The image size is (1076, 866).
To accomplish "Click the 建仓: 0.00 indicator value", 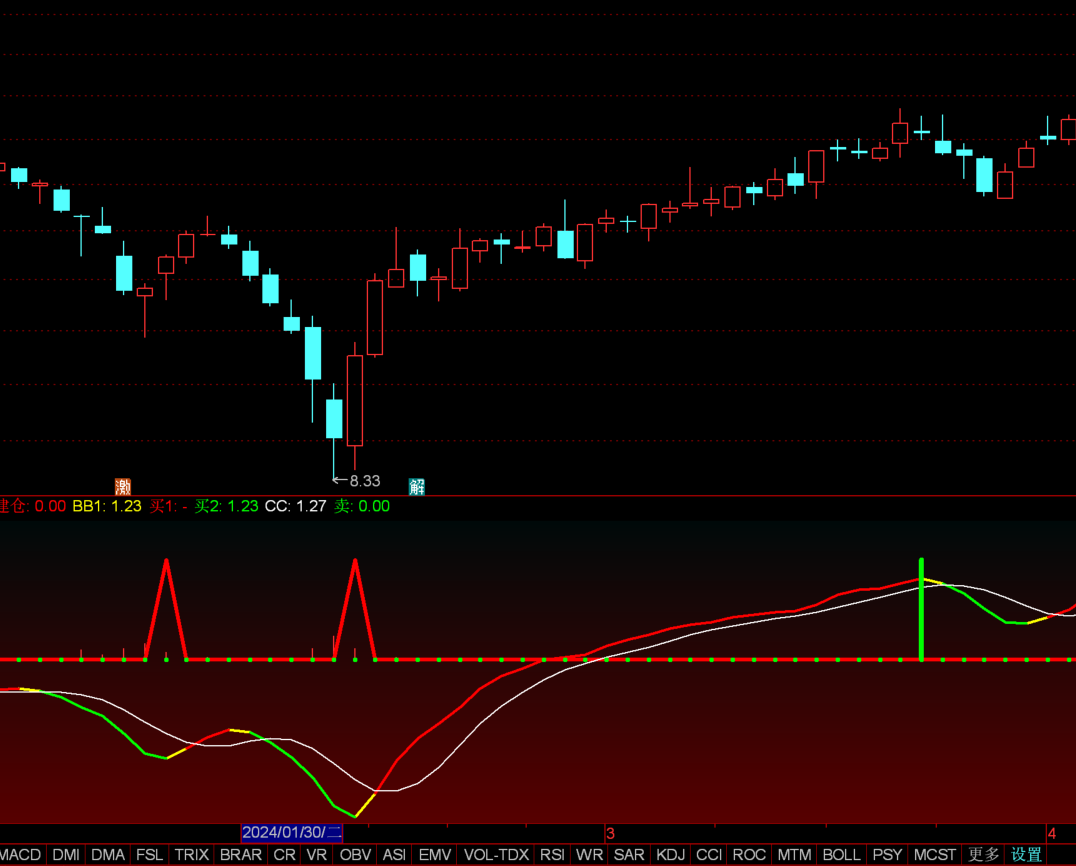I will tap(32, 506).
